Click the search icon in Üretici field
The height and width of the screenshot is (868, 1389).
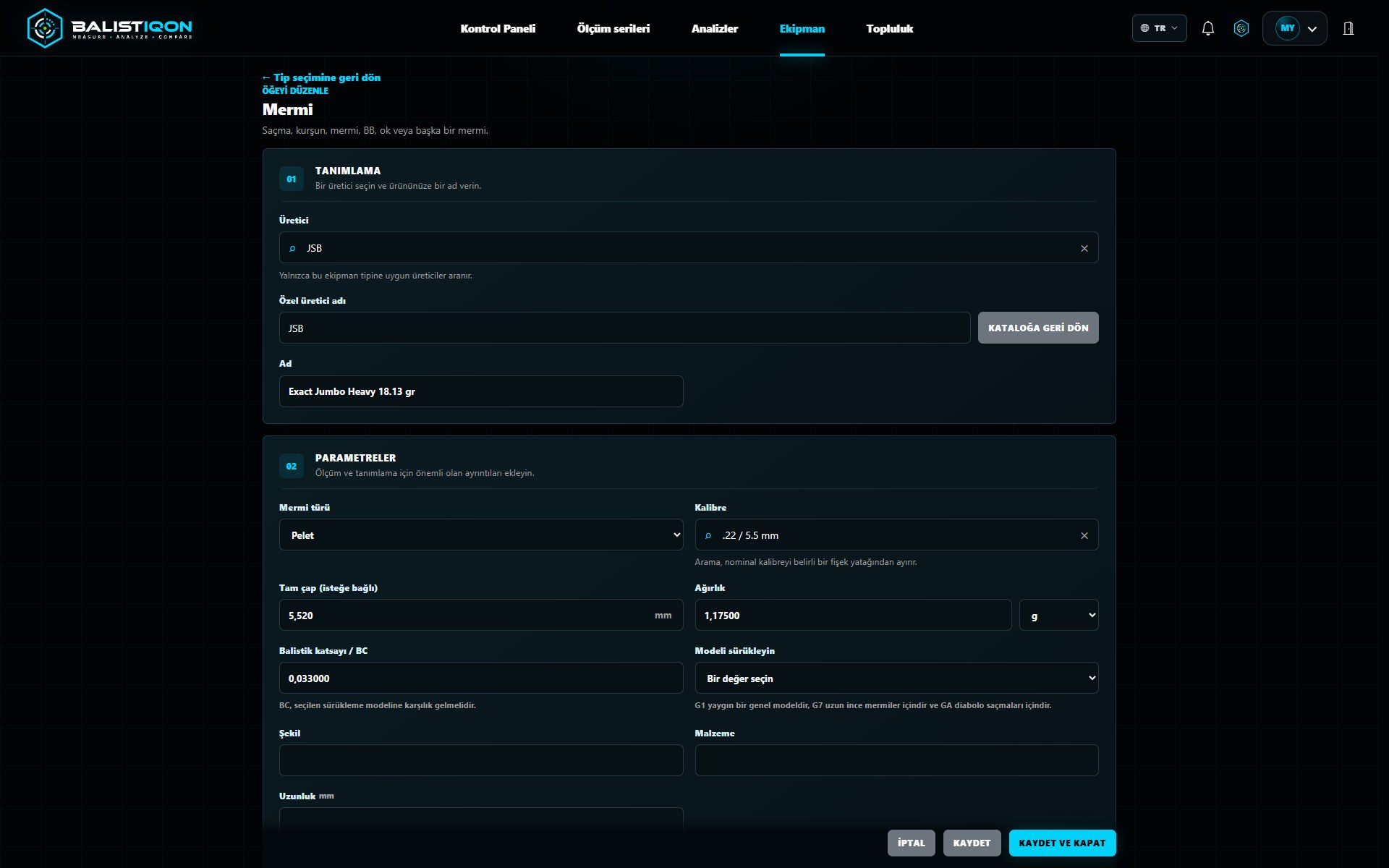pyautogui.click(x=292, y=248)
